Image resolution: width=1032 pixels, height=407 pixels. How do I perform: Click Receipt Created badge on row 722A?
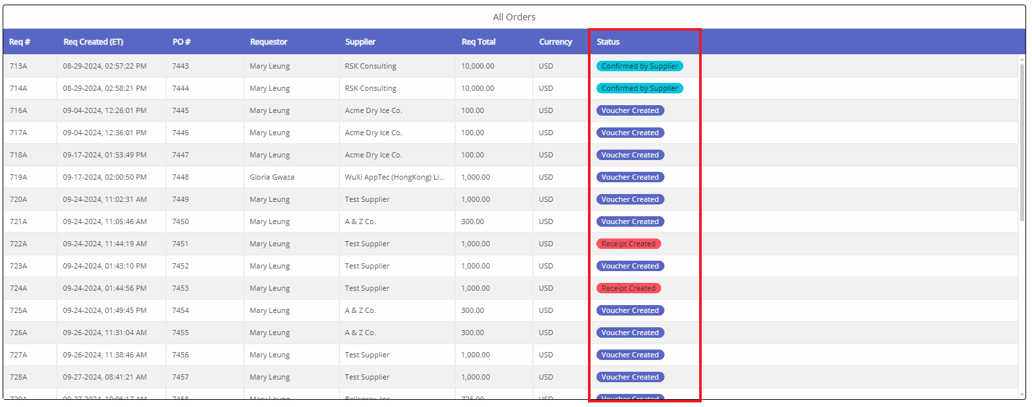point(628,244)
